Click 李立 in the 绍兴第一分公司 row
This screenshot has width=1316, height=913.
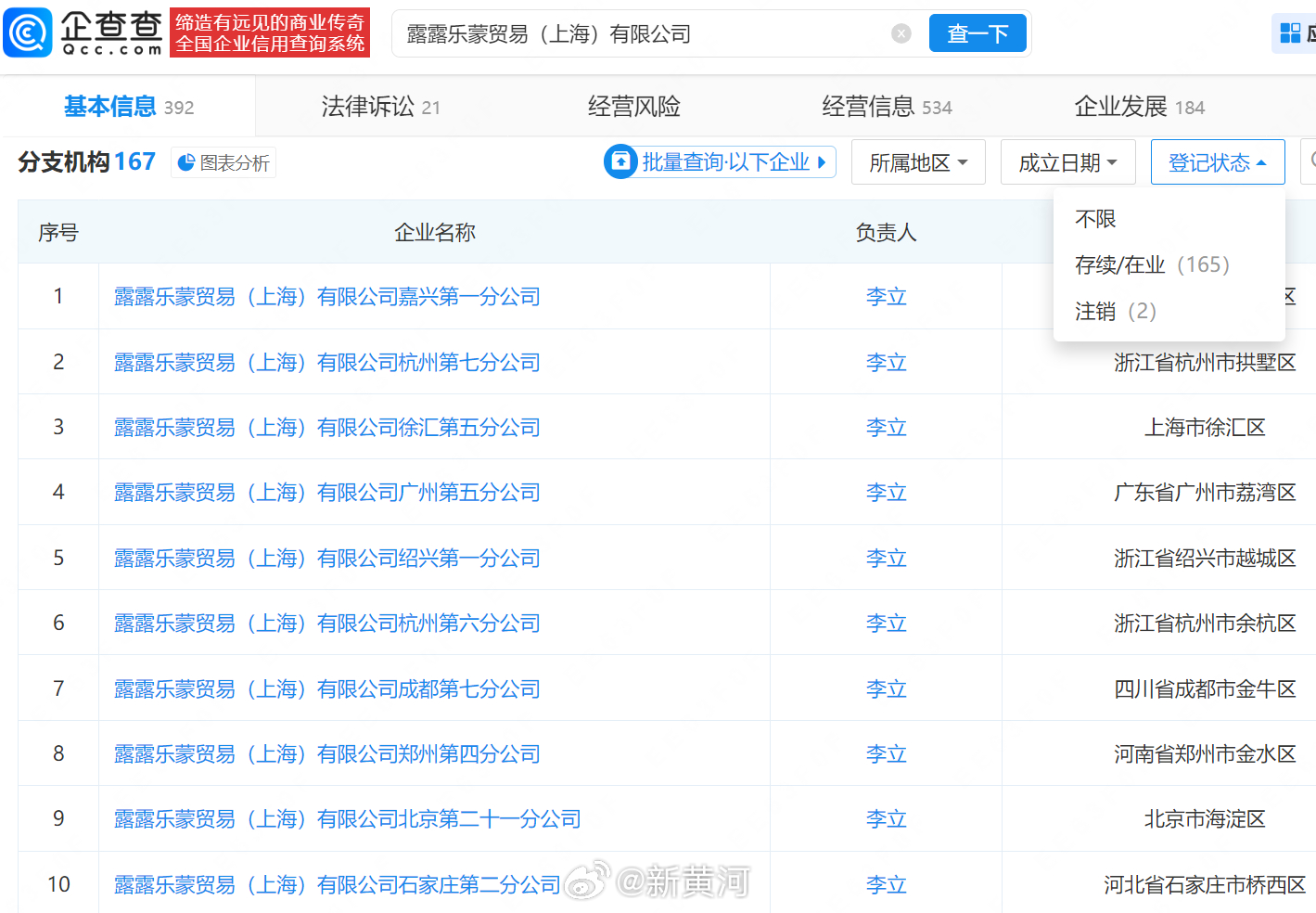886,559
